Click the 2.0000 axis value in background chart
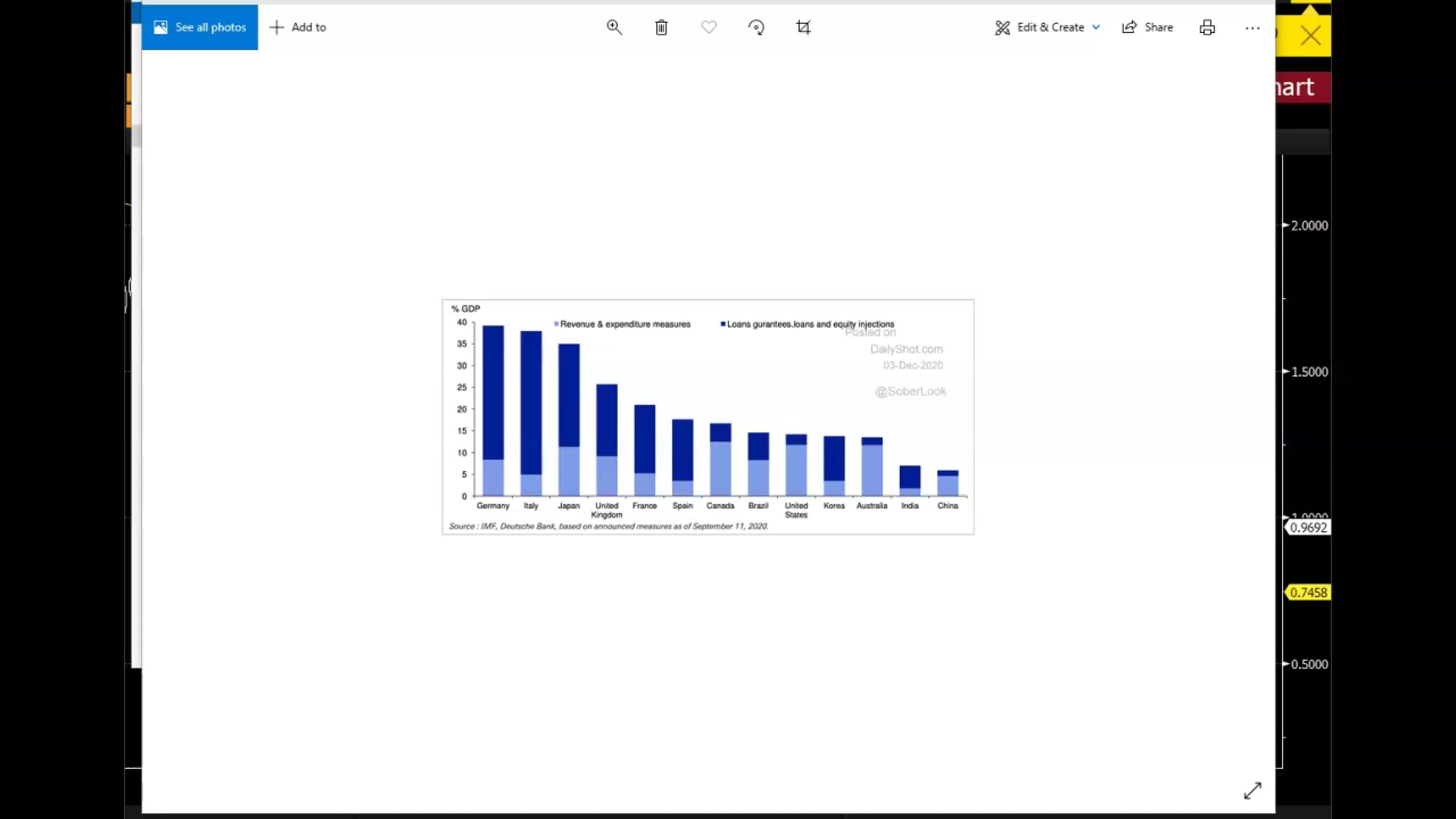1456x819 pixels. 1309,226
